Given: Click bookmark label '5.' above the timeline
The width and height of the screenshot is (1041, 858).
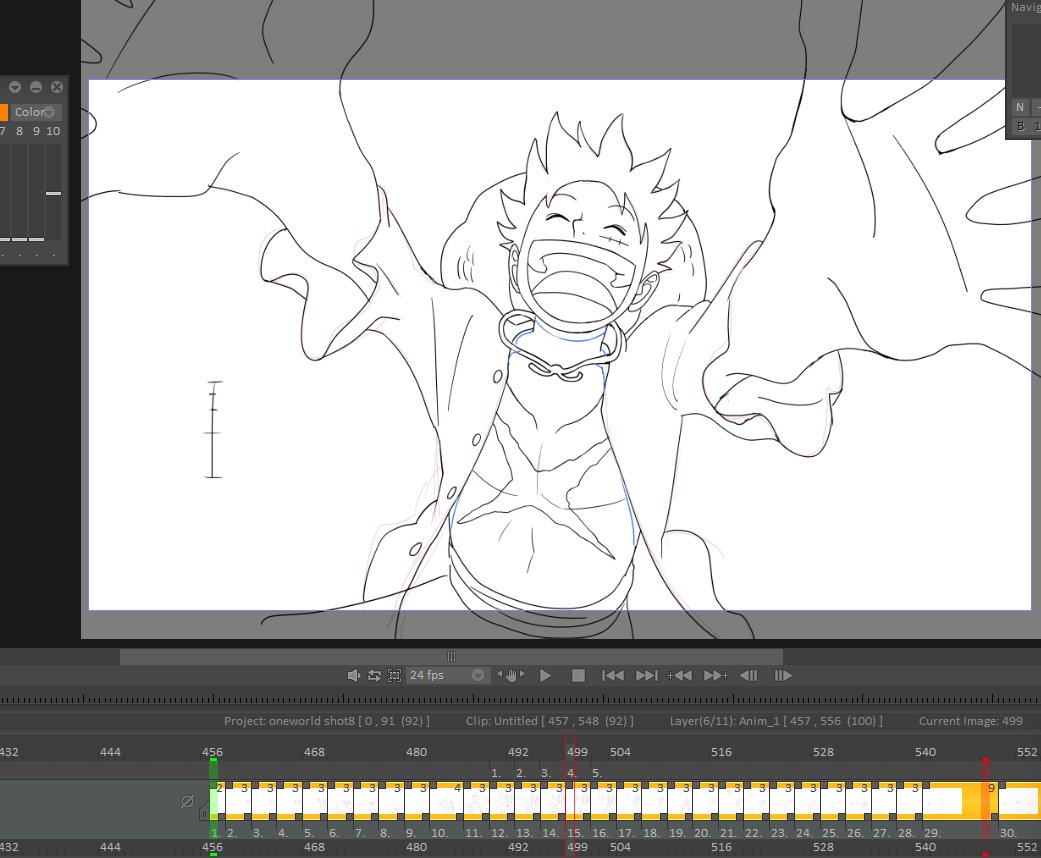Looking at the screenshot, I should coord(597,773).
